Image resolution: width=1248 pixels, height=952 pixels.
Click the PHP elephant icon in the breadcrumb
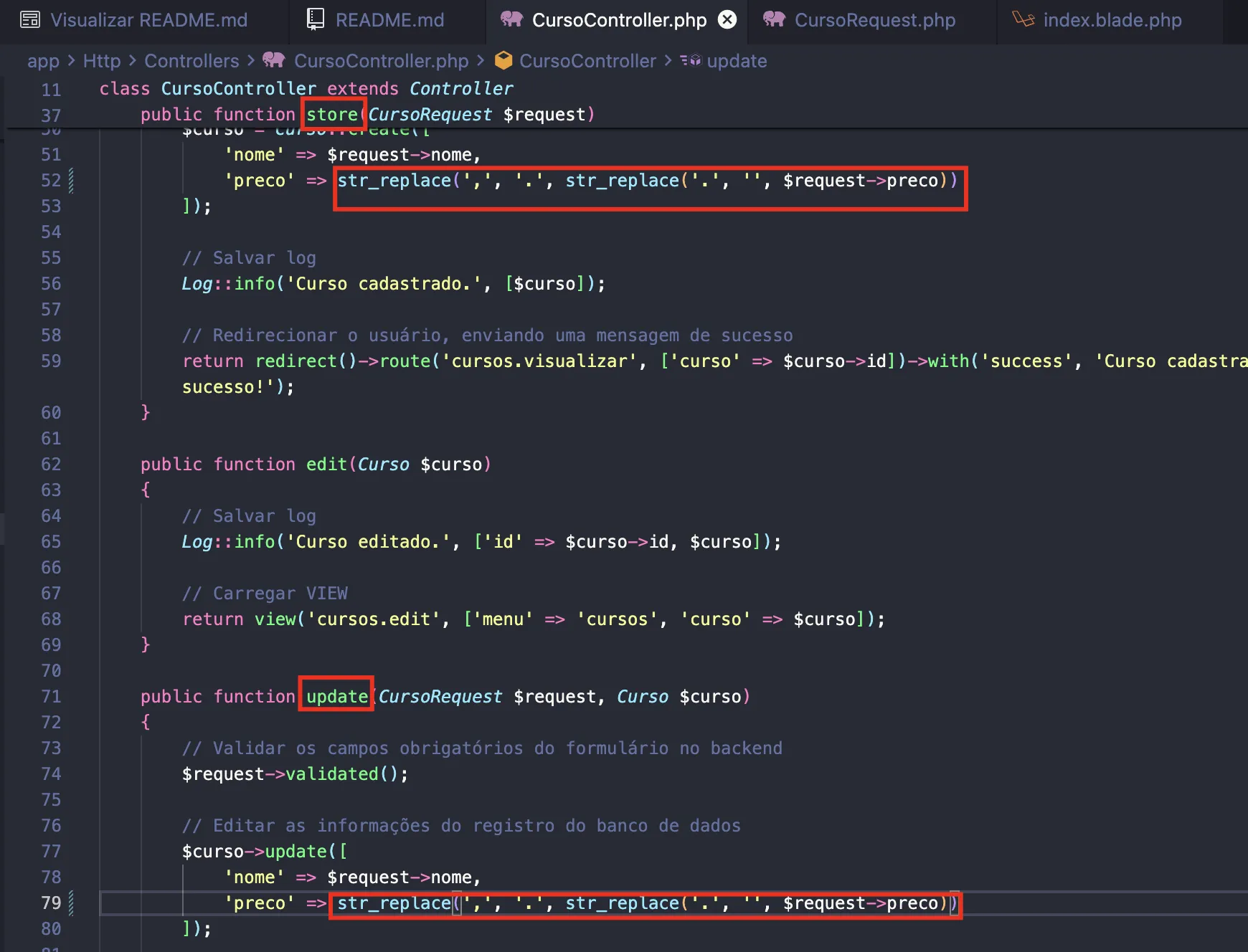[274, 60]
